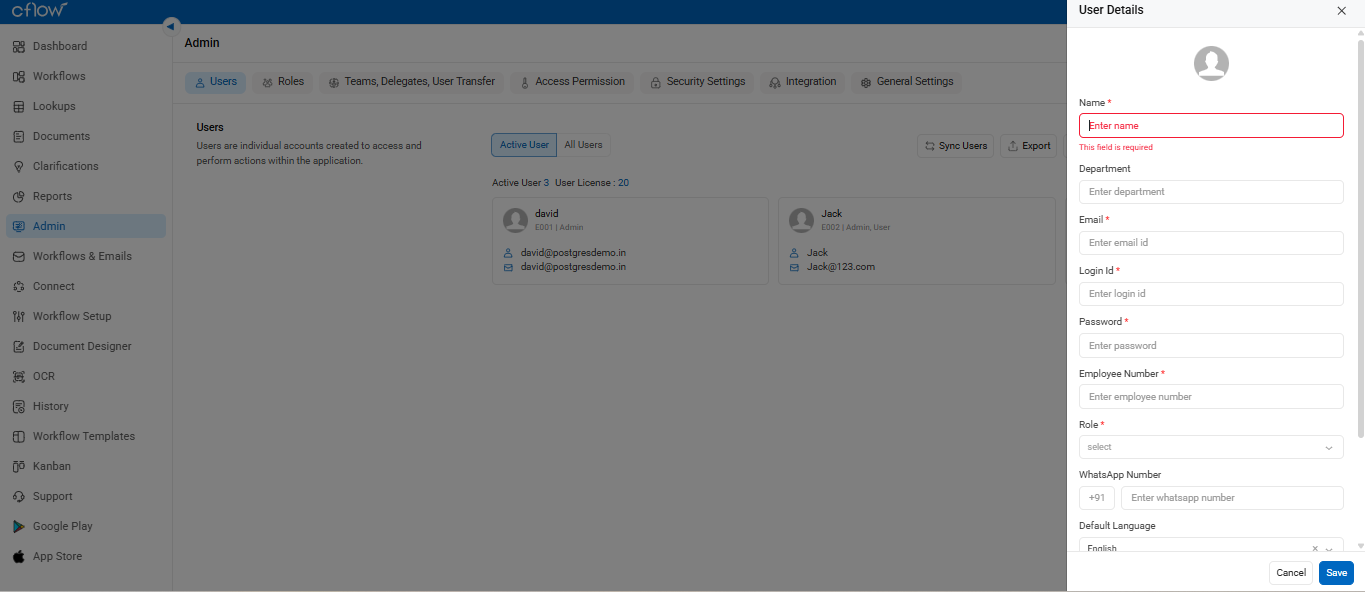Focus the WhatsApp number input field
Viewport: 1365px width, 592px height.
(1232, 498)
